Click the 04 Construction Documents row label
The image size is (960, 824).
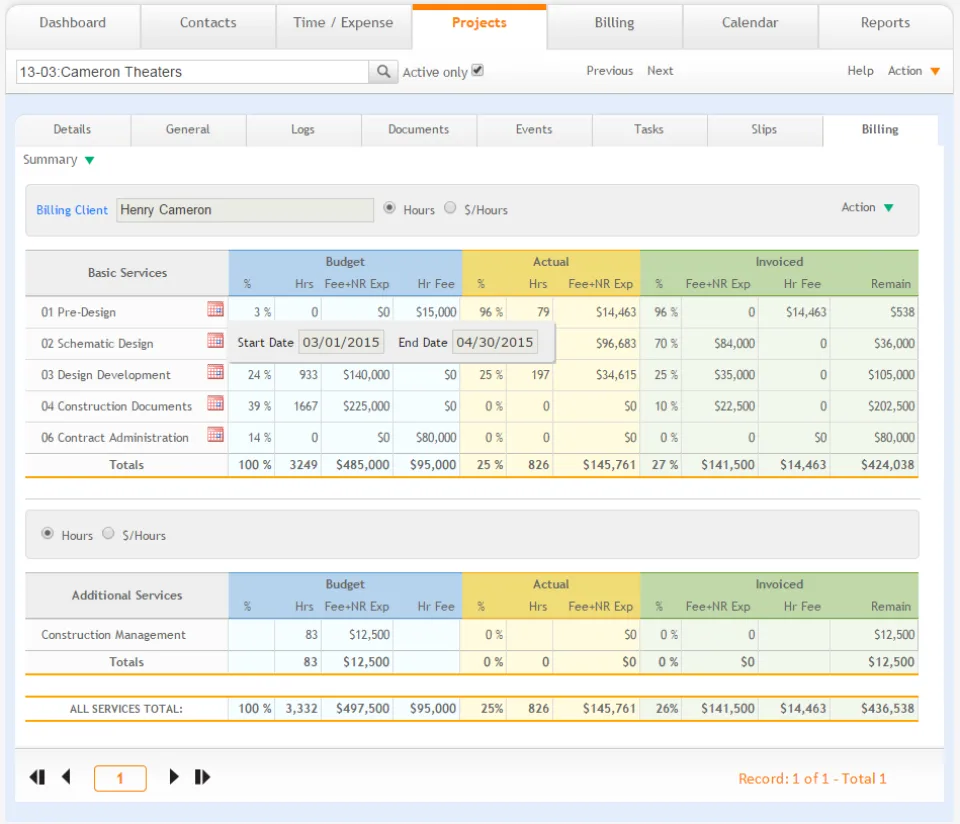click(116, 406)
